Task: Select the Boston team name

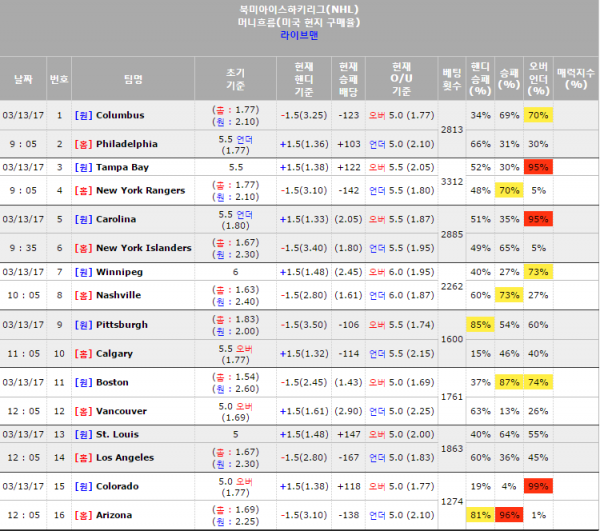Action: pos(112,383)
